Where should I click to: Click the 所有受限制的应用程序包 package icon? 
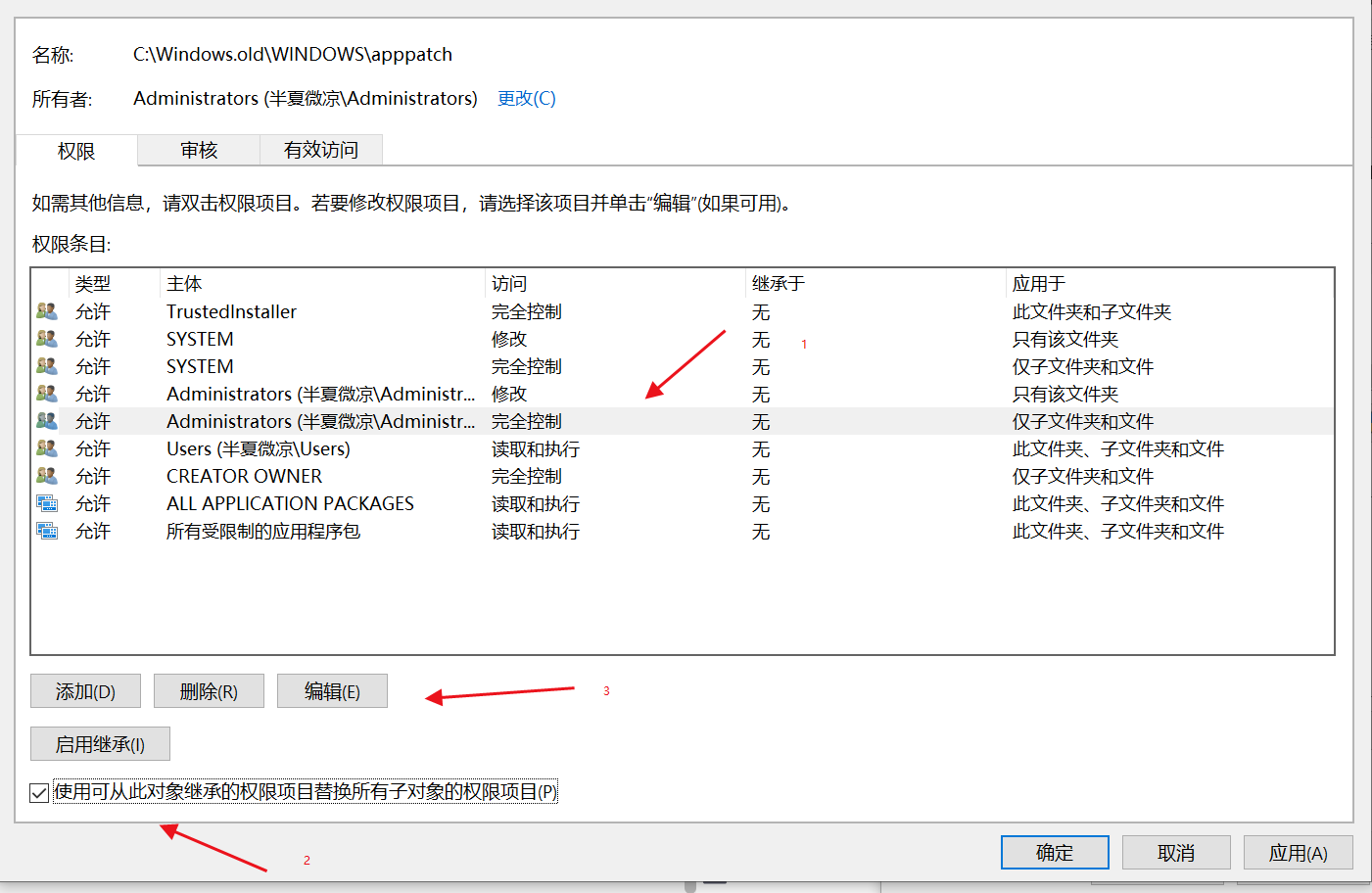[46, 531]
